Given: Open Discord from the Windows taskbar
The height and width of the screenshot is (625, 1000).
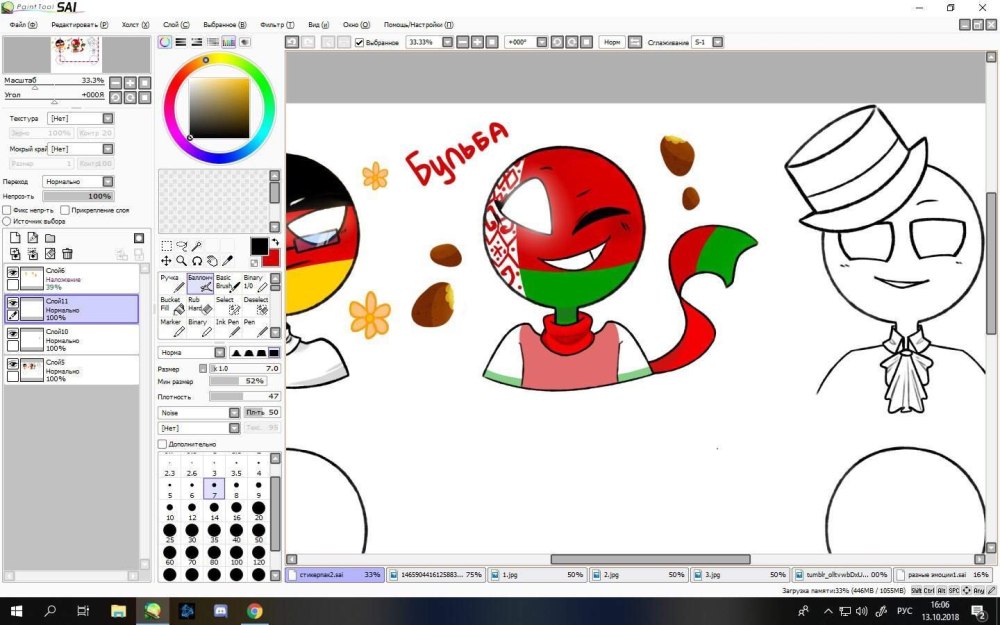Looking at the screenshot, I should tap(221, 611).
